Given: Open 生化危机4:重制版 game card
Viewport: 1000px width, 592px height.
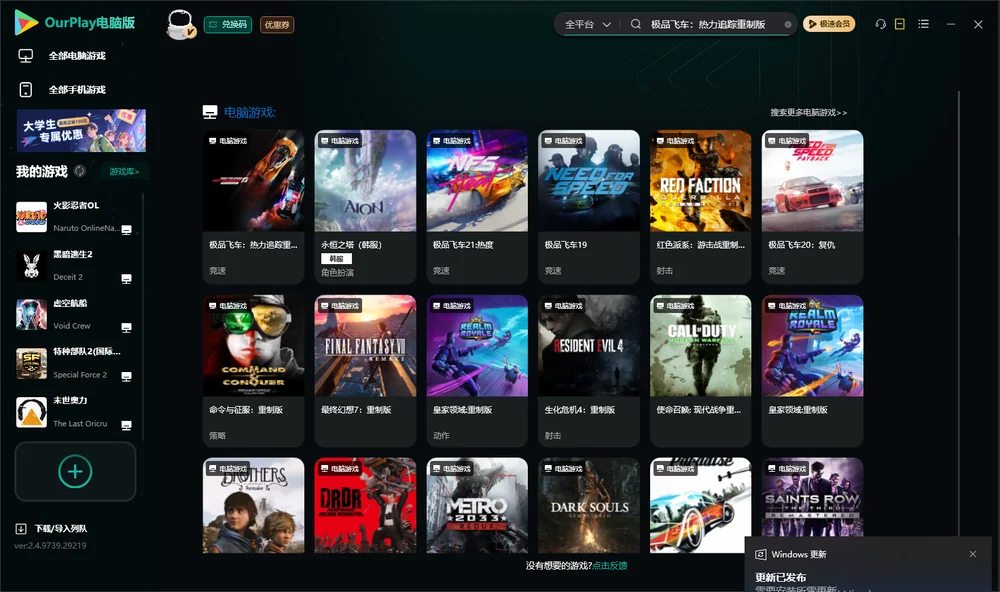Looking at the screenshot, I should [x=589, y=371].
